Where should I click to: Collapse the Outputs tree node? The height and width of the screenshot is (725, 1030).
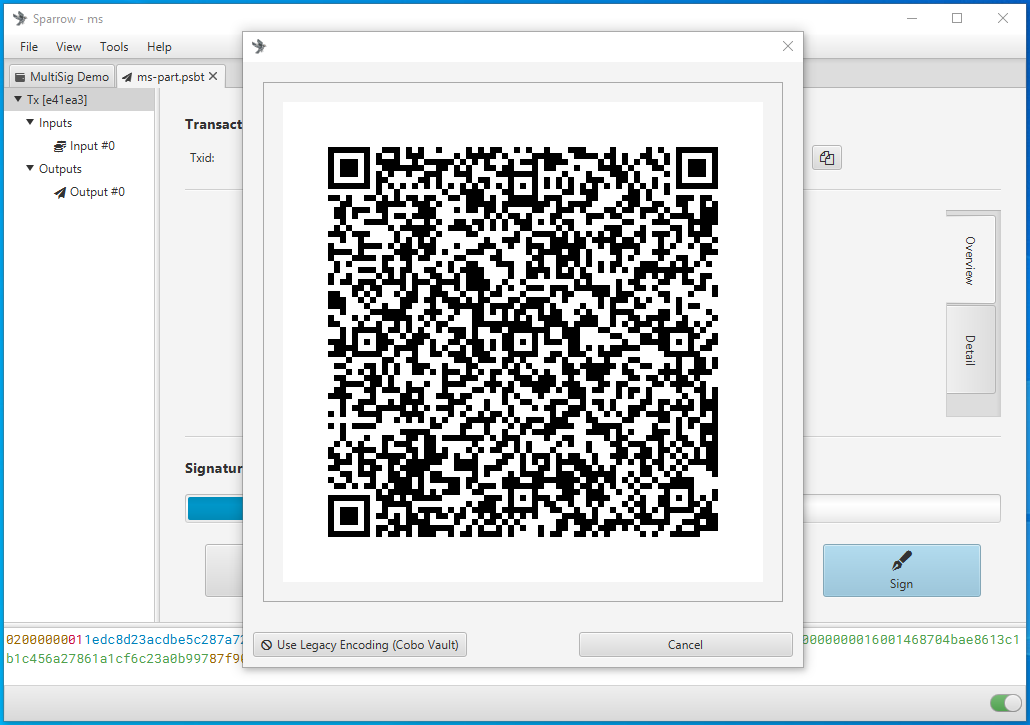(30, 168)
